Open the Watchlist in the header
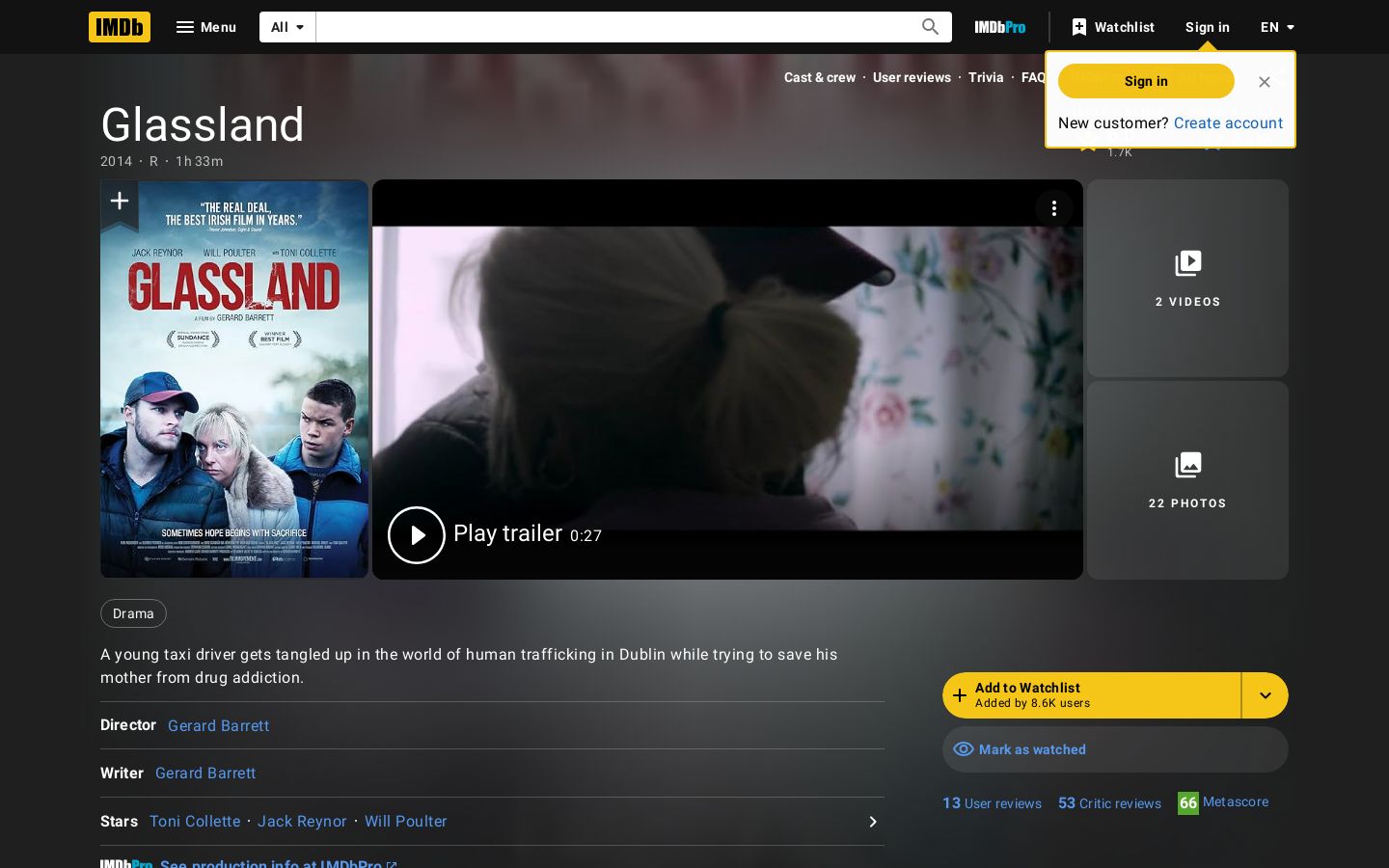The height and width of the screenshot is (868, 1389). coord(1112,27)
